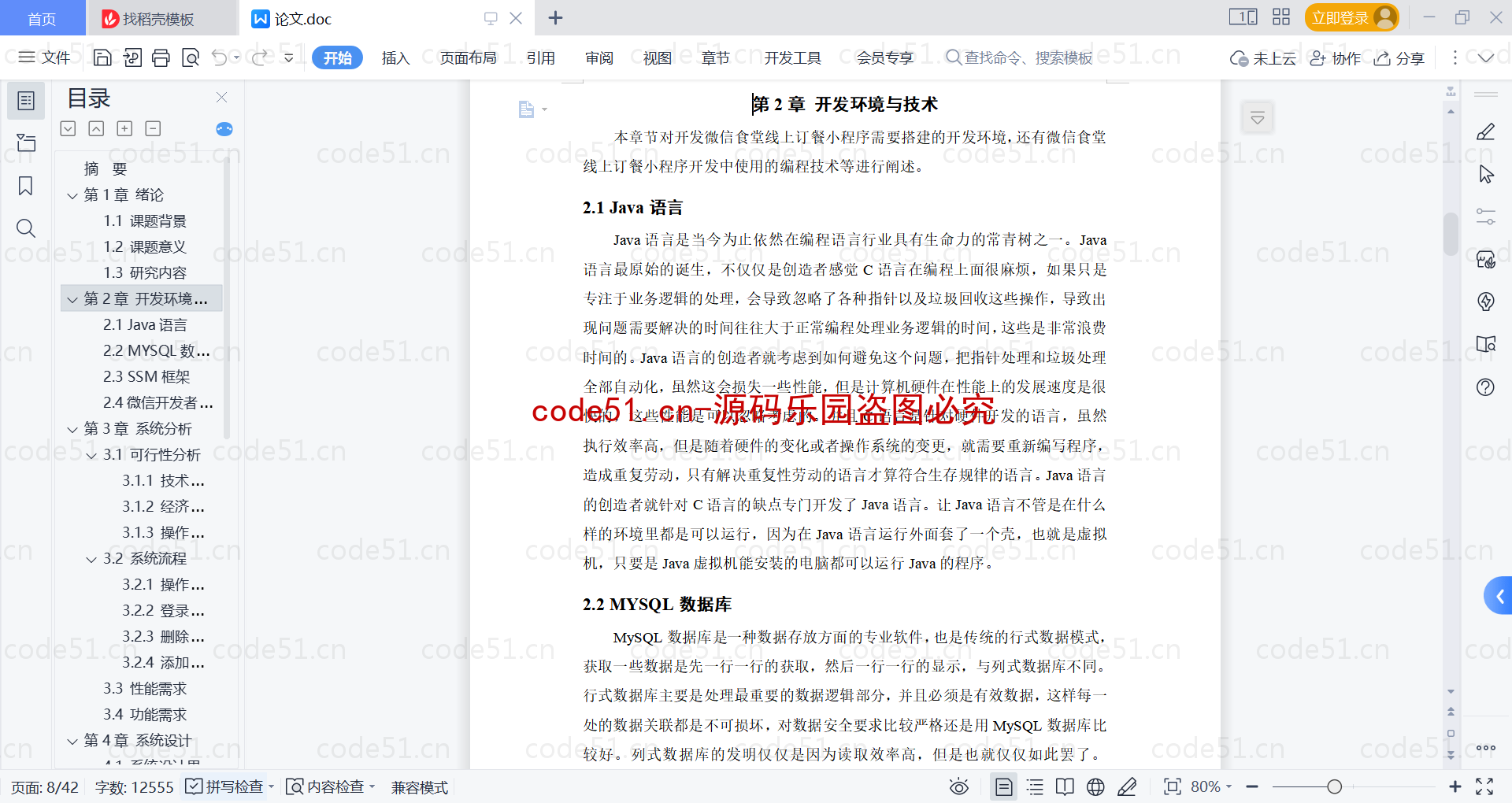Select 1.2 课题意义 in outline
This screenshot has height=803, width=1512.
(145, 247)
